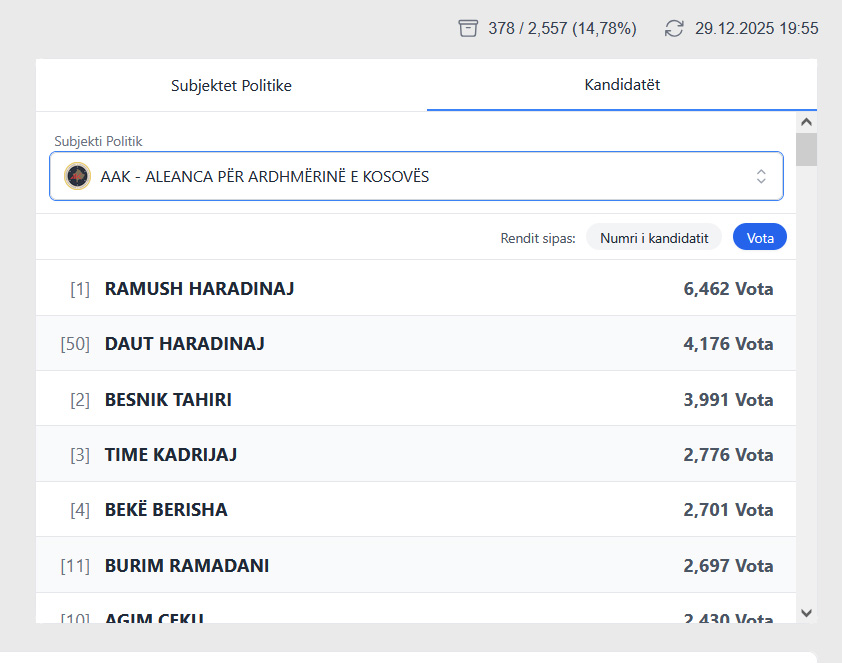842x663 pixels.
Task: Open the Kandidatët tab
Action: (622, 85)
